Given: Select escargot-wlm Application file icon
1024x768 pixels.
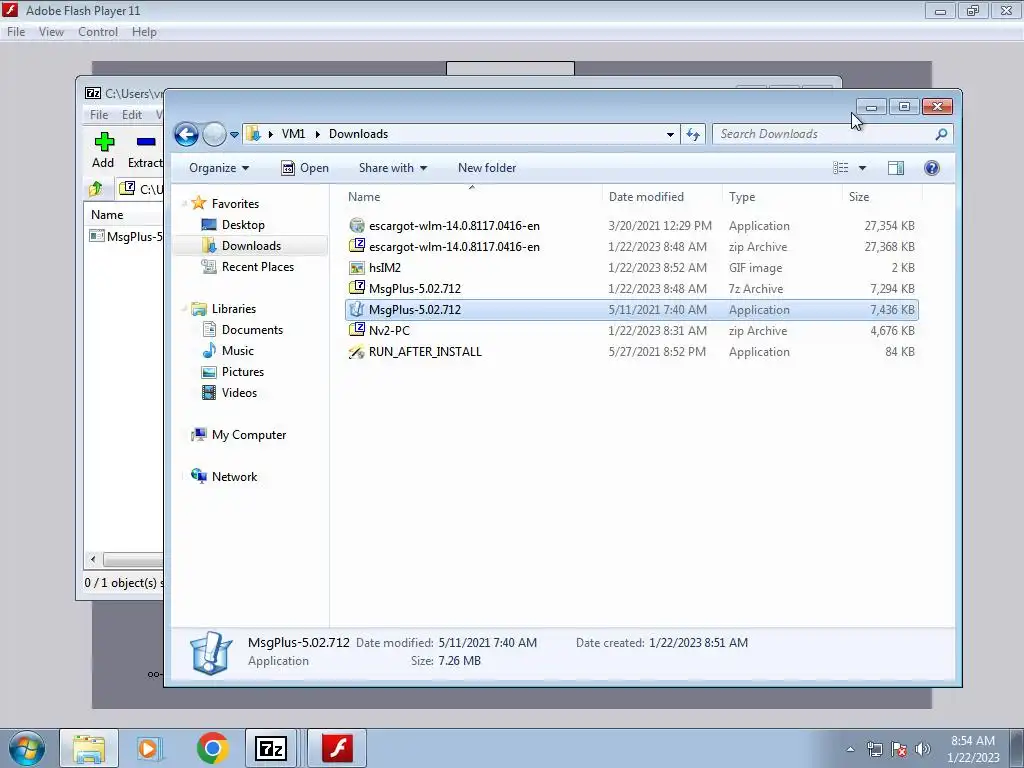Looking at the screenshot, I should pyautogui.click(x=357, y=225).
